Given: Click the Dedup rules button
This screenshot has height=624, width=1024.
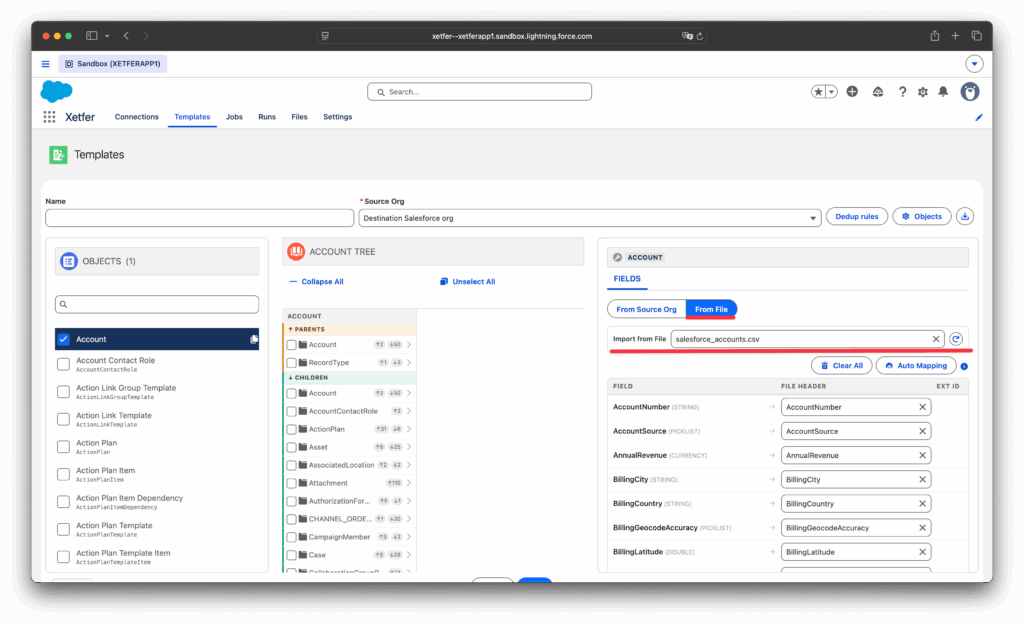Looking at the screenshot, I should coord(856,217).
